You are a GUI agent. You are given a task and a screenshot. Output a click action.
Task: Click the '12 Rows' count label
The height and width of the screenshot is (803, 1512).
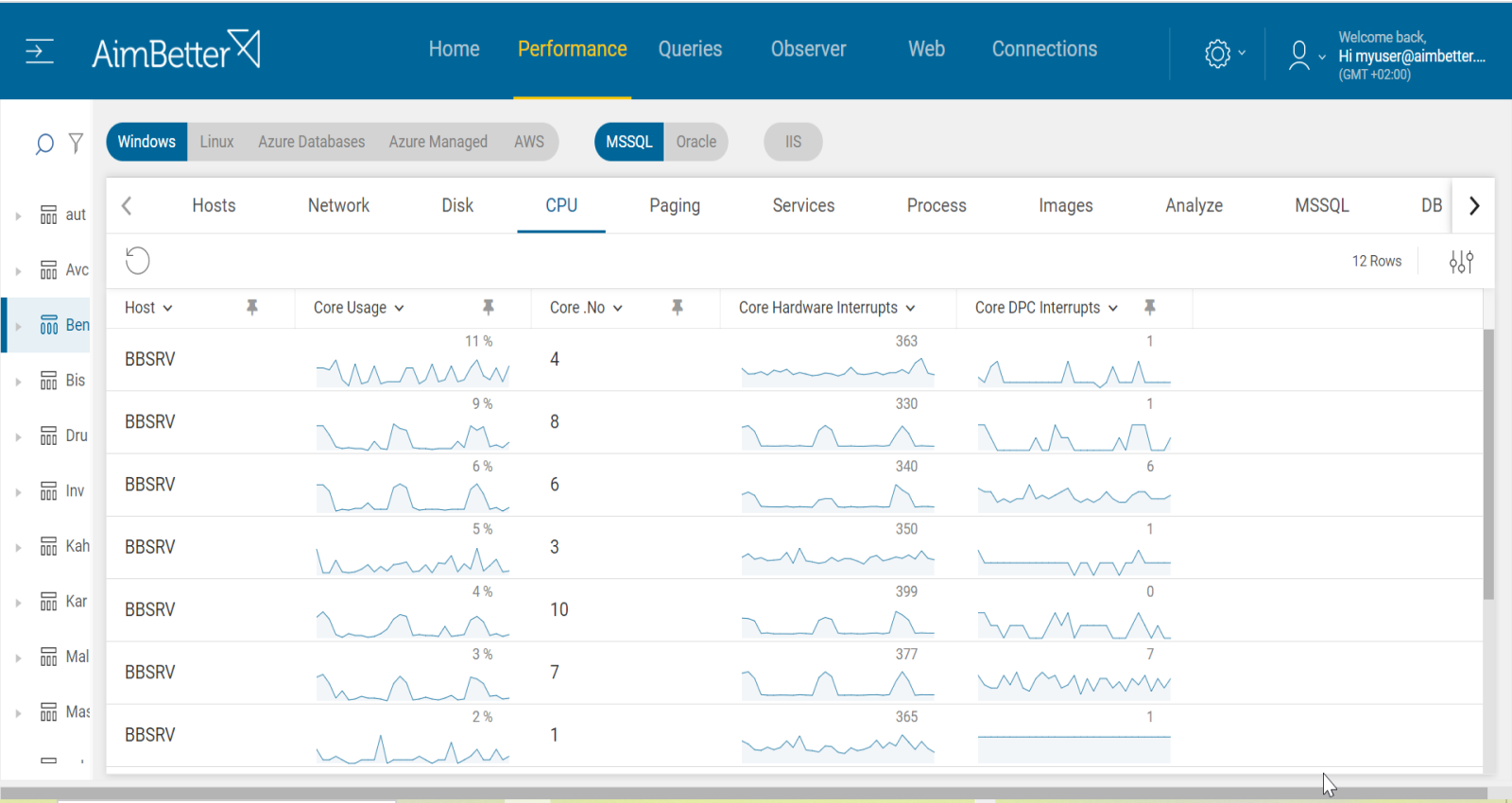coord(1377,261)
